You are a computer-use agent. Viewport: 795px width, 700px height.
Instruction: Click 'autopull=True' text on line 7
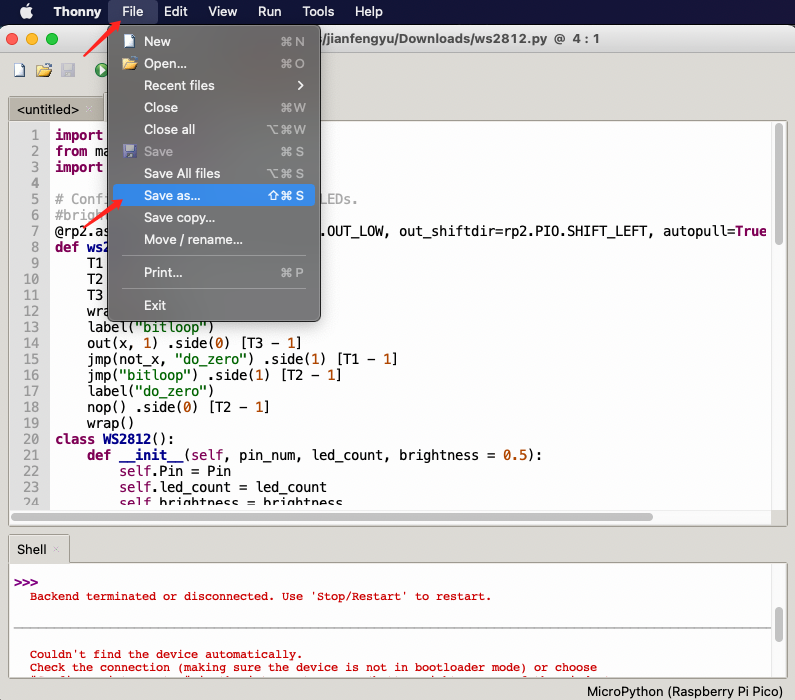click(714, 231)
